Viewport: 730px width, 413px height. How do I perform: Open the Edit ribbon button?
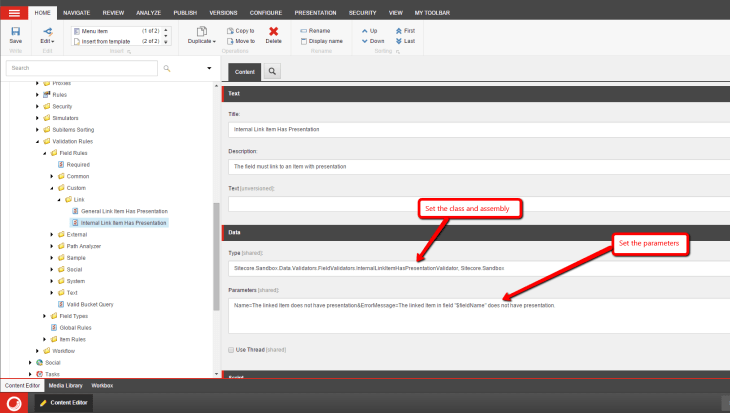coord(47,35)
